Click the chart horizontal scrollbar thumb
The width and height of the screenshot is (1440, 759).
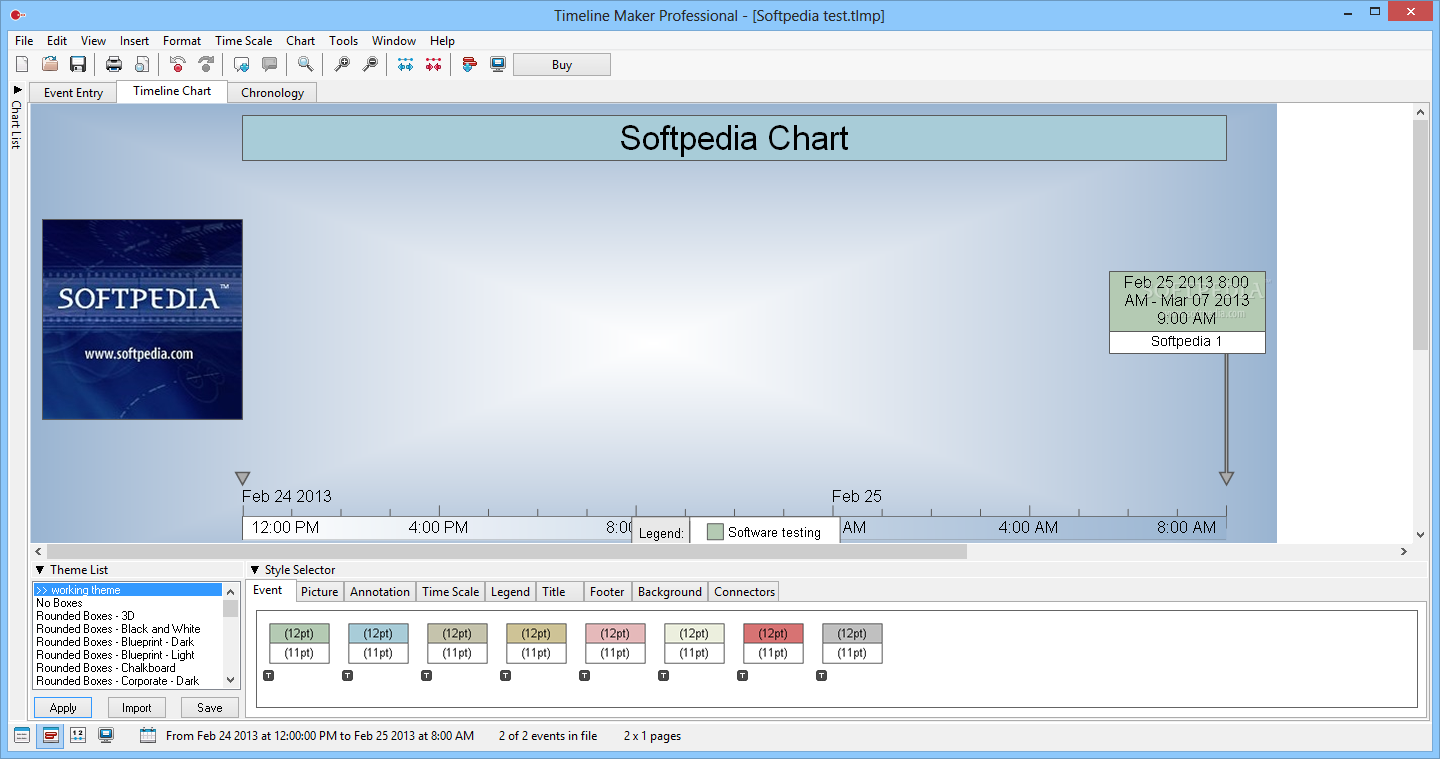coord(507,551)
